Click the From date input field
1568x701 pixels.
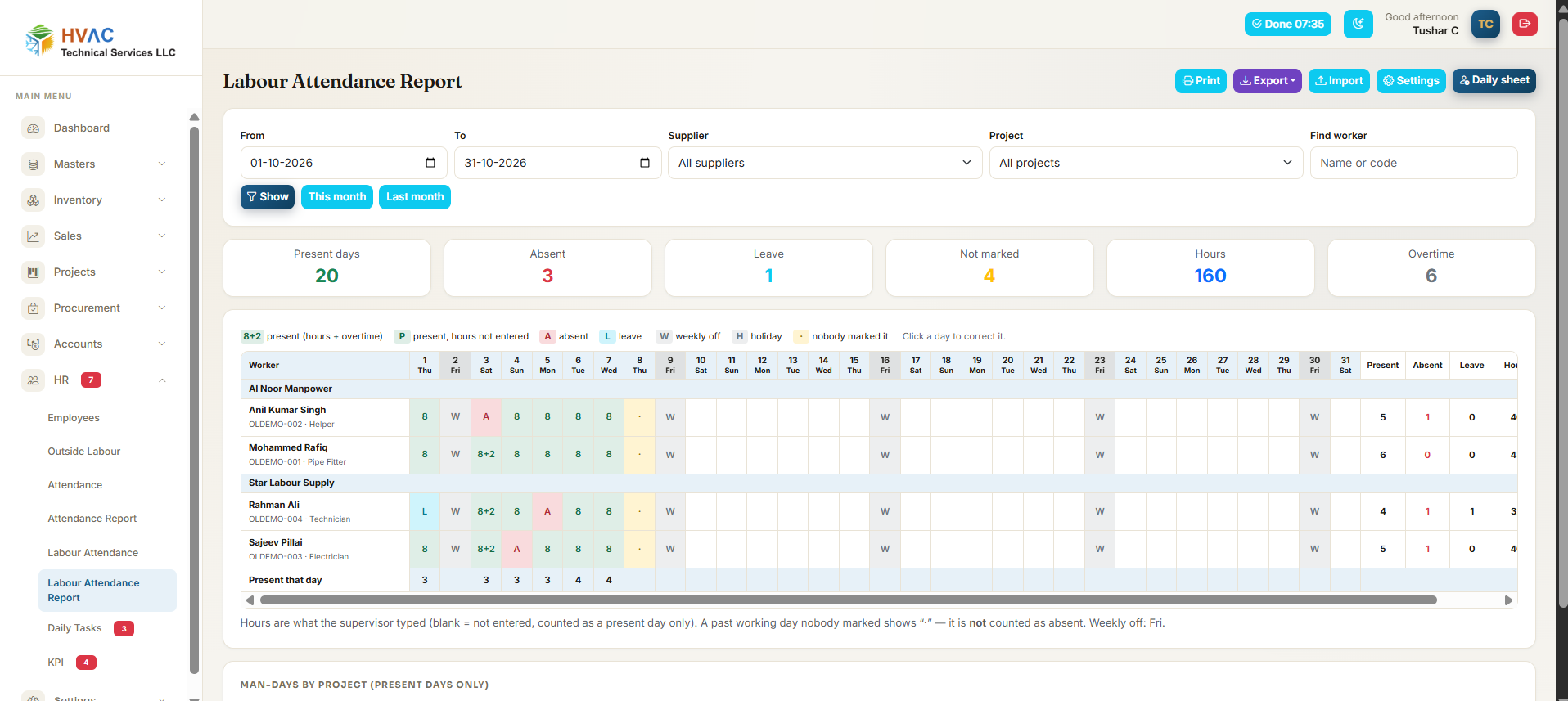(x=344, y=163)
